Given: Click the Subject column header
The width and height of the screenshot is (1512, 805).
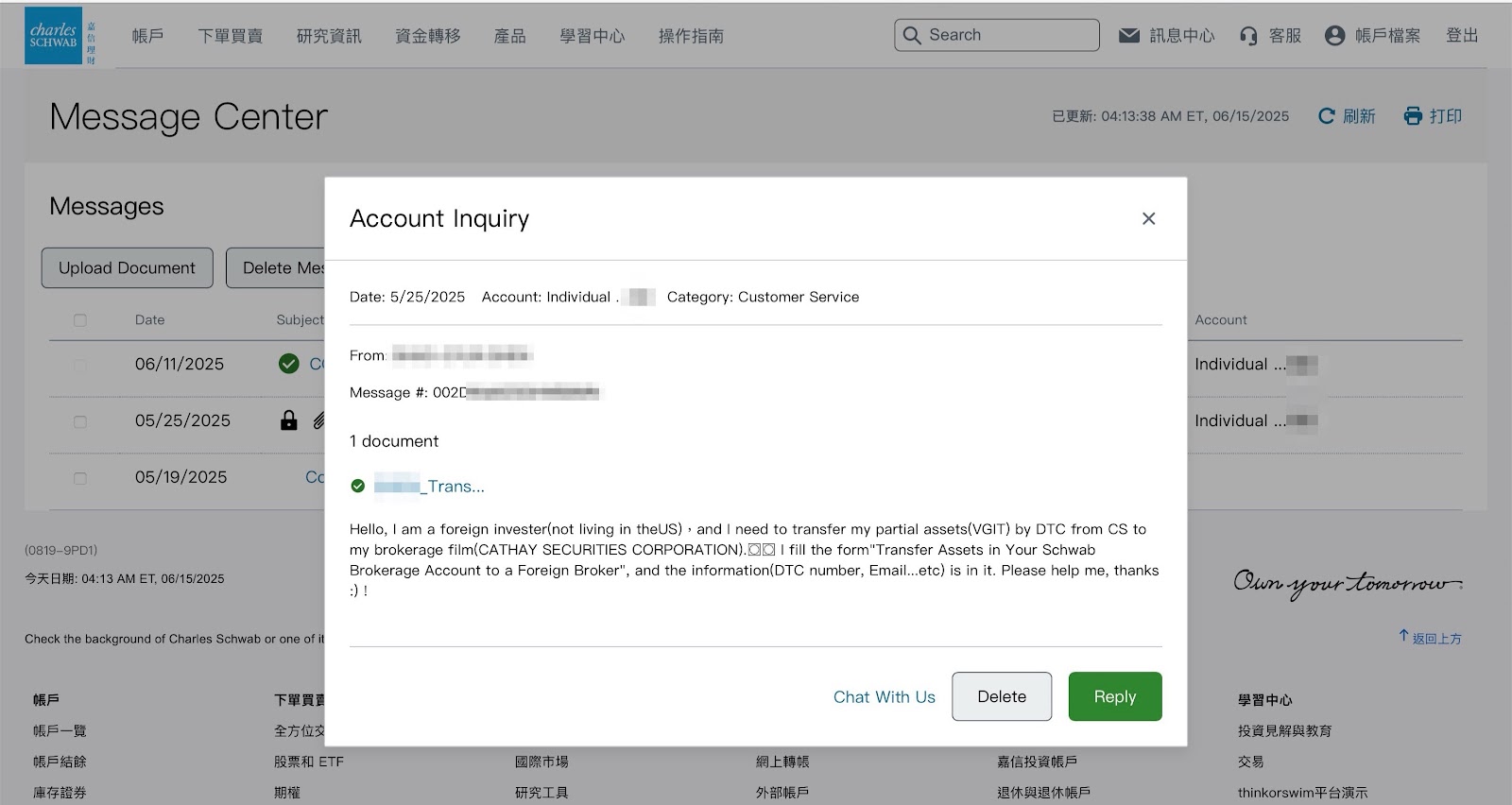Looking at the screenshot, I should [x=300, y=320].
